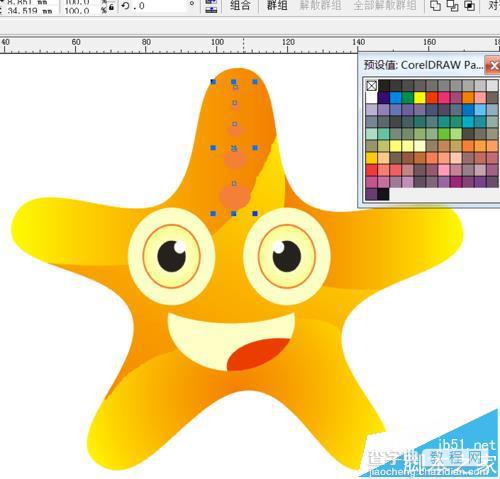Click the top-center selection handle
Viewport: 500px width, 479px height.
coord(234,82)
